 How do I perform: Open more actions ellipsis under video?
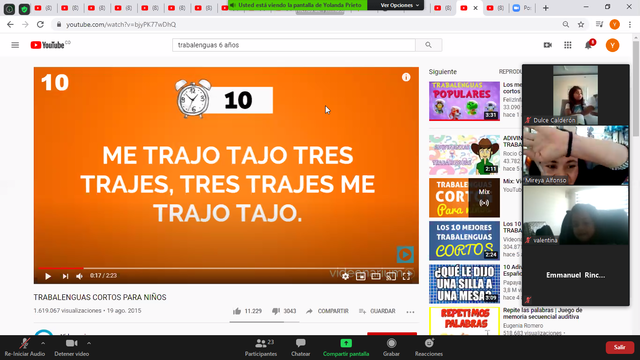point(410,311)
